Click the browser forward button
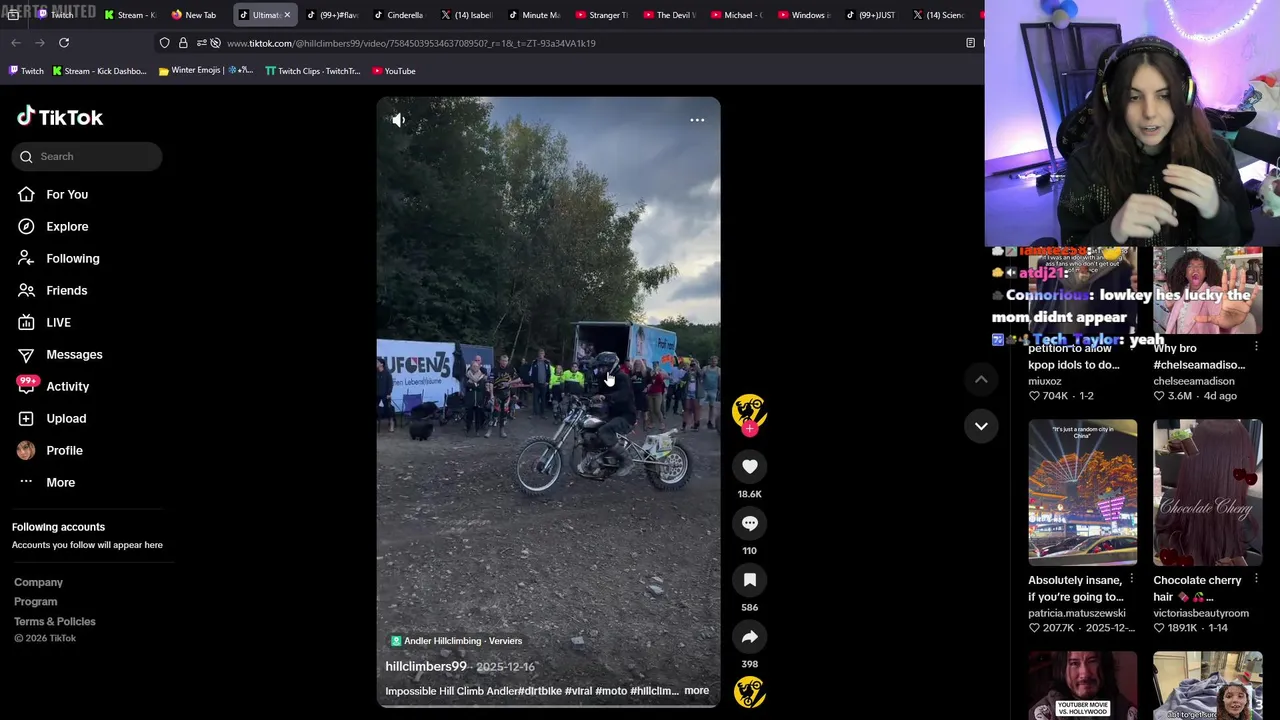 40,43
